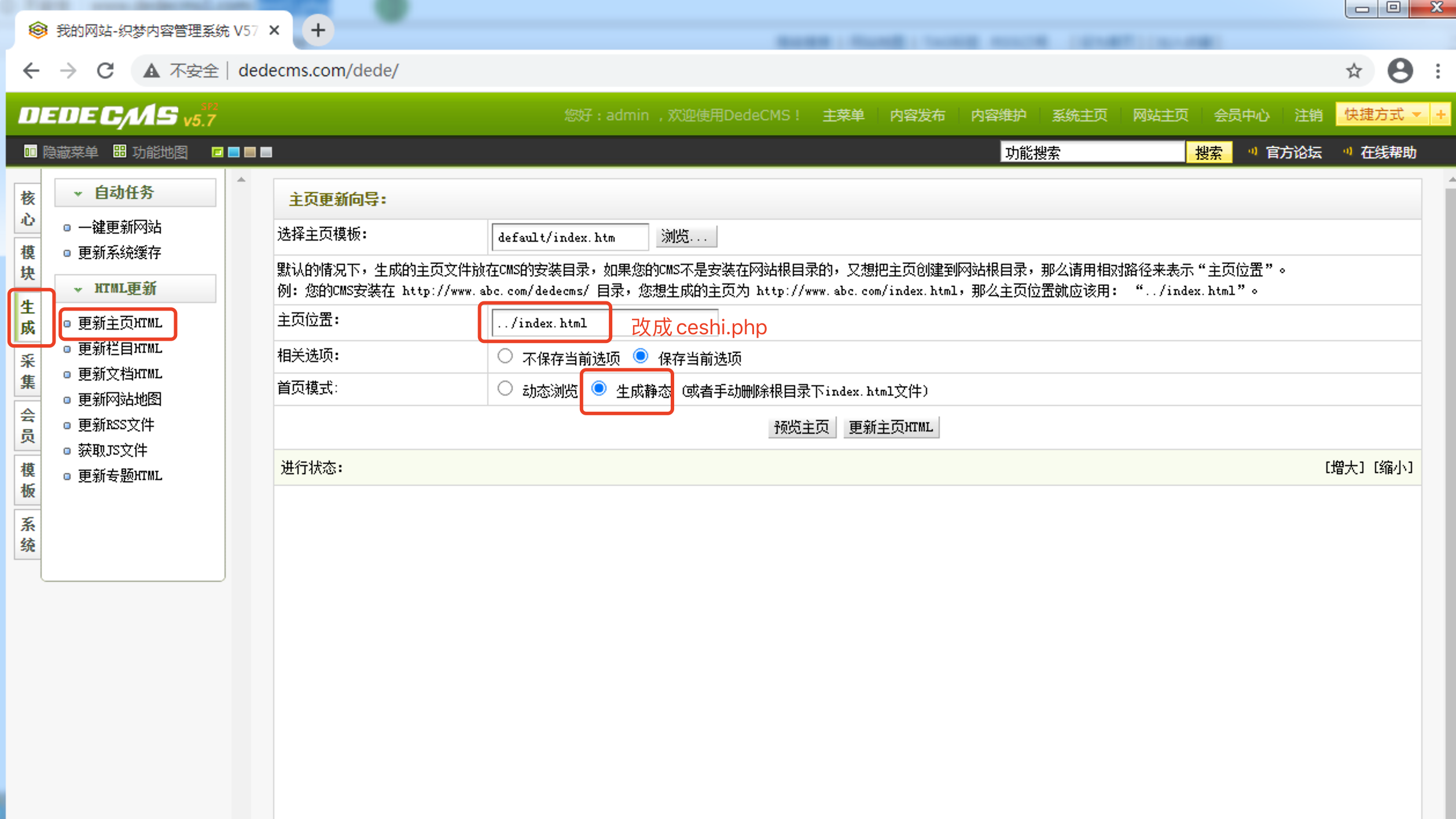Select the 保存当前选项 radio button
Image resolution: width=1456 pixels, height=819 pixels.
[641, 356]
